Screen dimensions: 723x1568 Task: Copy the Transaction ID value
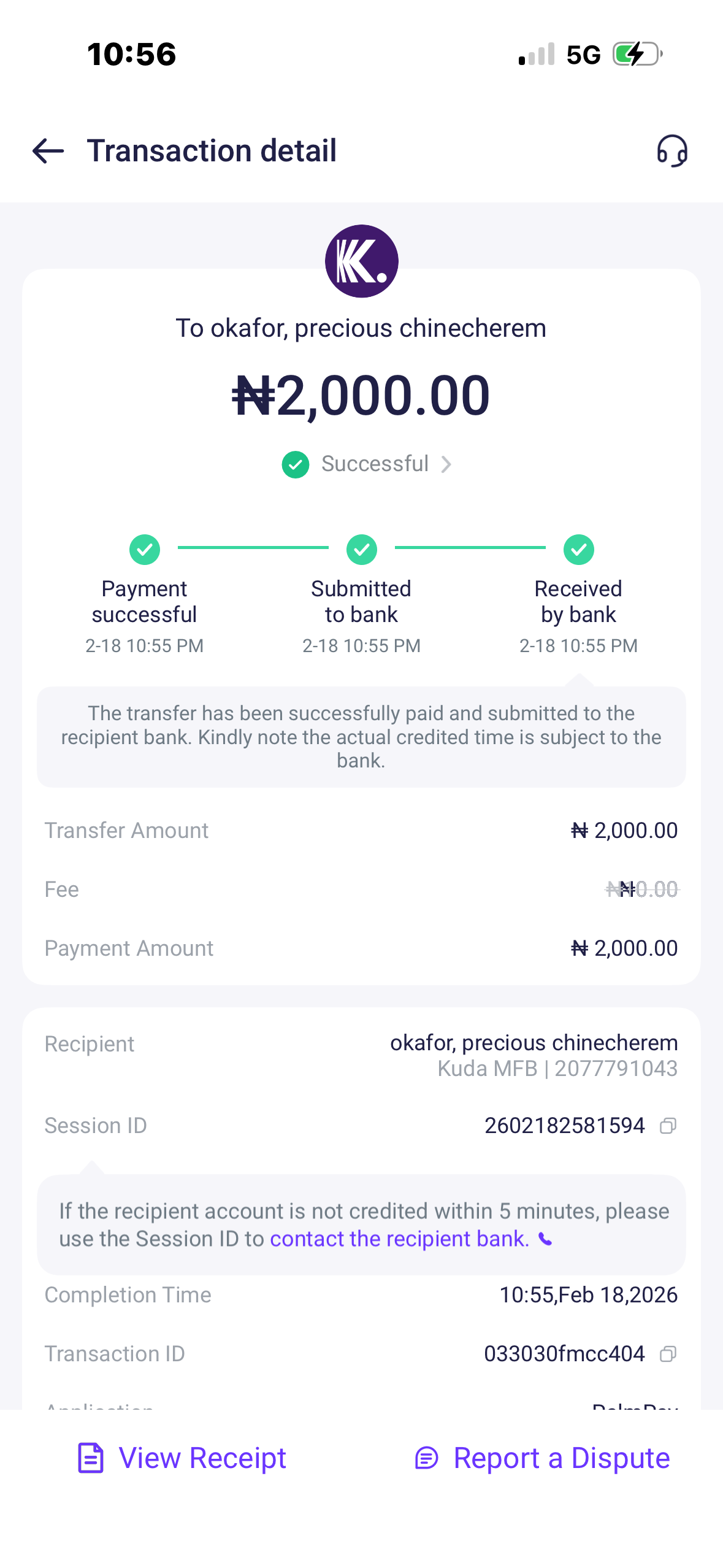coord(668,1354)
